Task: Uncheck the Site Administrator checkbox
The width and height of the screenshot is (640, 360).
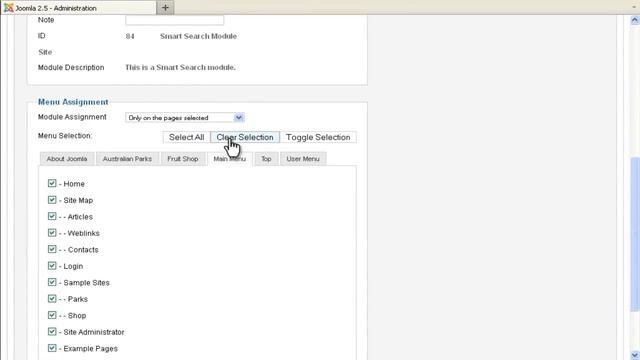Action: [52, 331]
